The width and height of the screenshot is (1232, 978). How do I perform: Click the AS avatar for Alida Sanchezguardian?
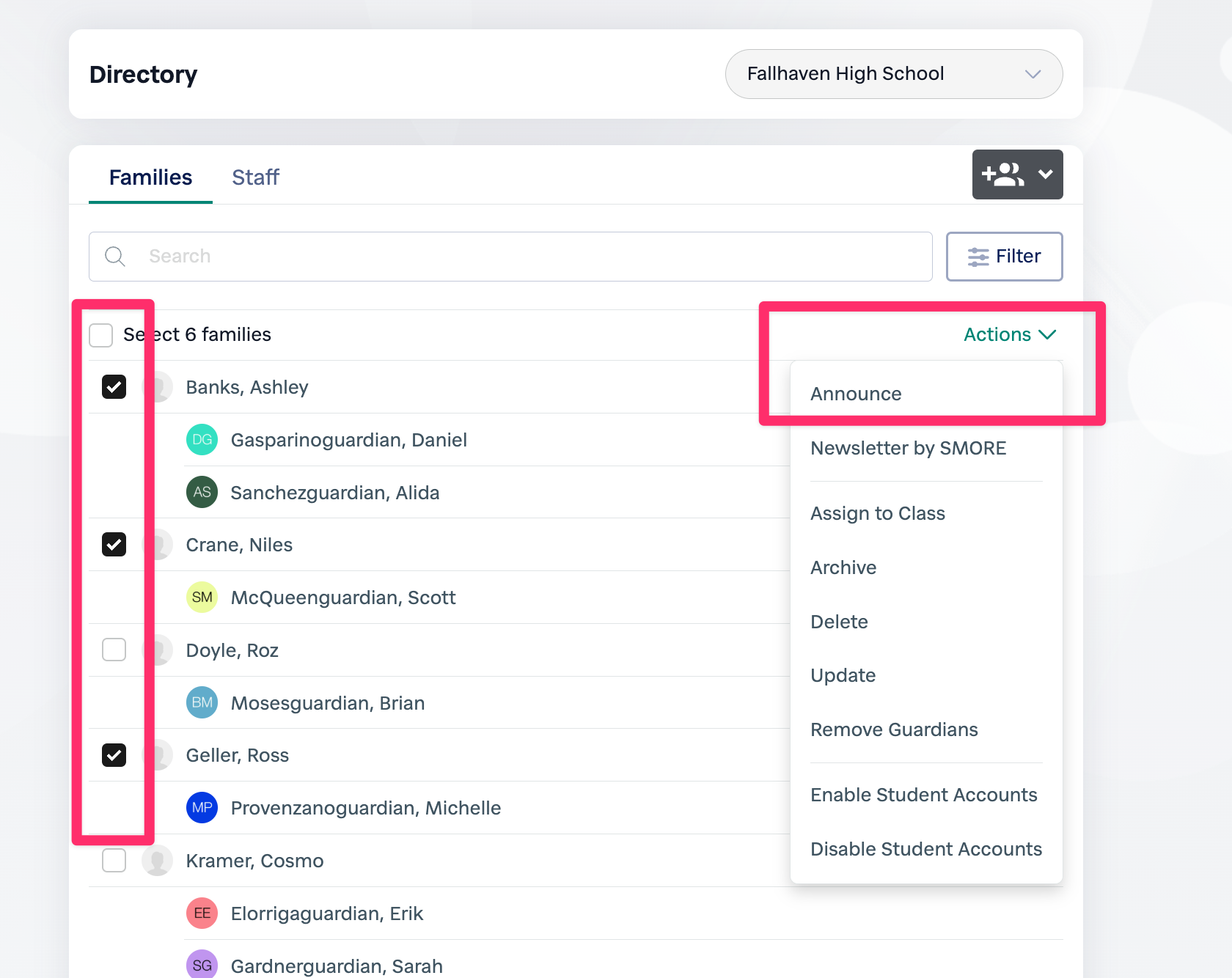click(x=202, y=493)
